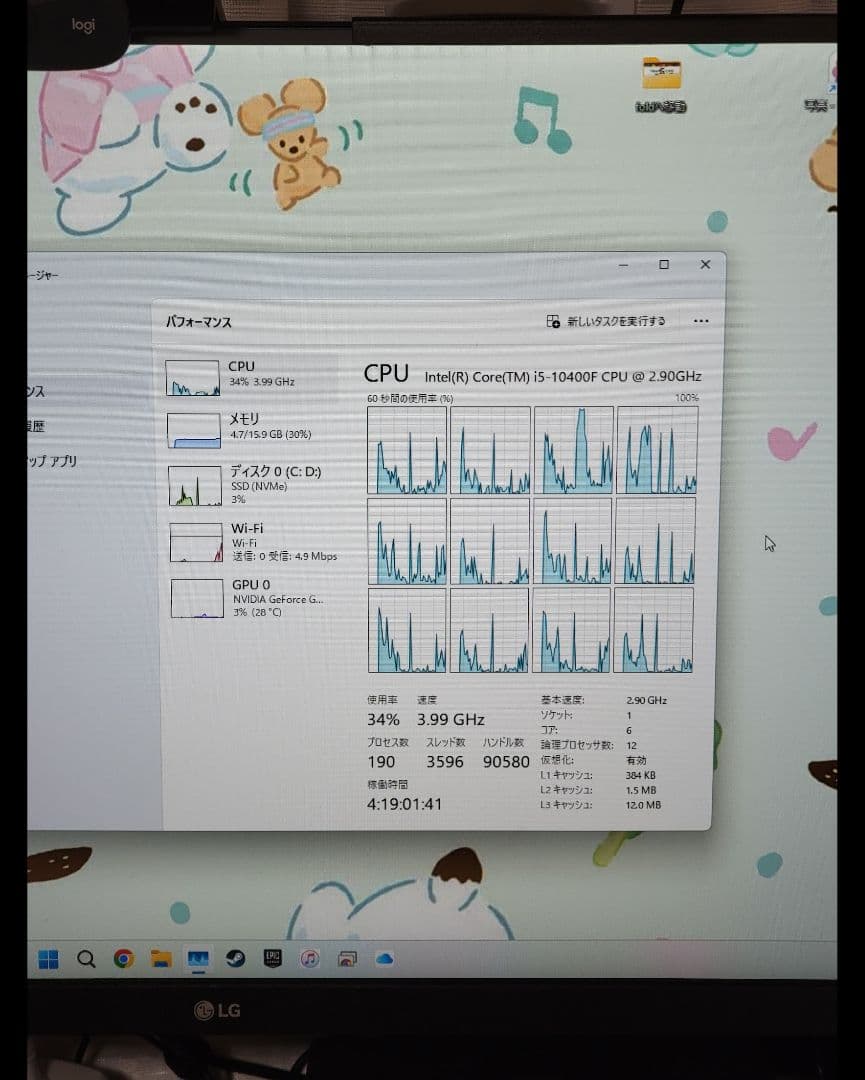Open the stacked-windows app icon beside iTunes
The image size is (865, 1080).
[x=347, y=959]
